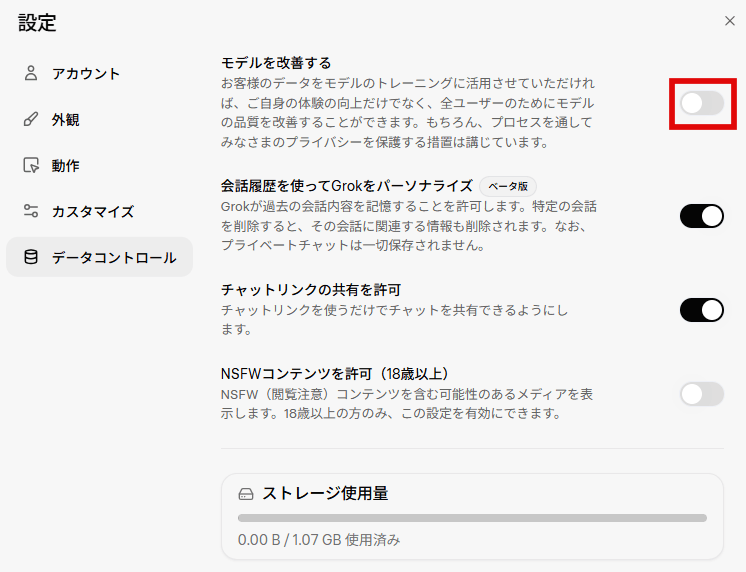
Task: Click the behavior cursor icon
Action: tap(31, 166)
